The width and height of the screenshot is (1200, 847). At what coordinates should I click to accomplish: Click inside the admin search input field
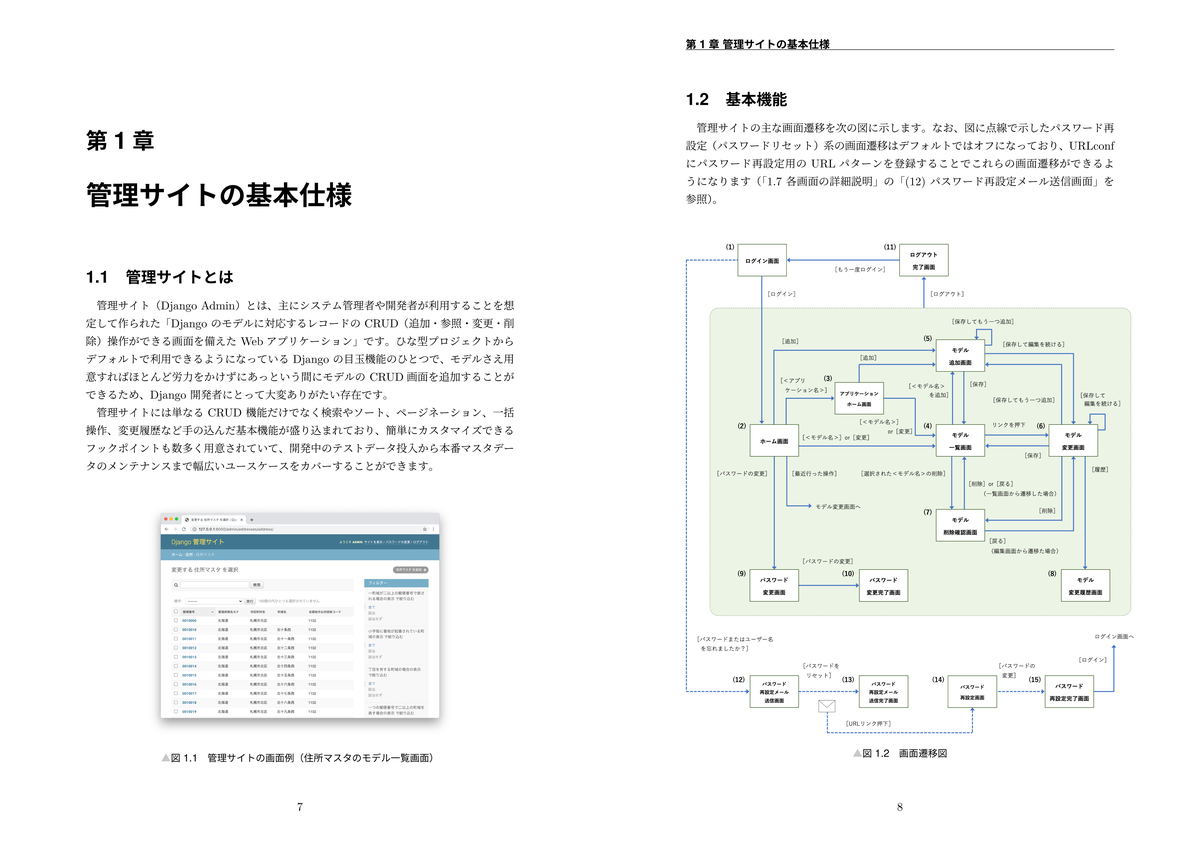pyautogui.click(x=214, y=584)
